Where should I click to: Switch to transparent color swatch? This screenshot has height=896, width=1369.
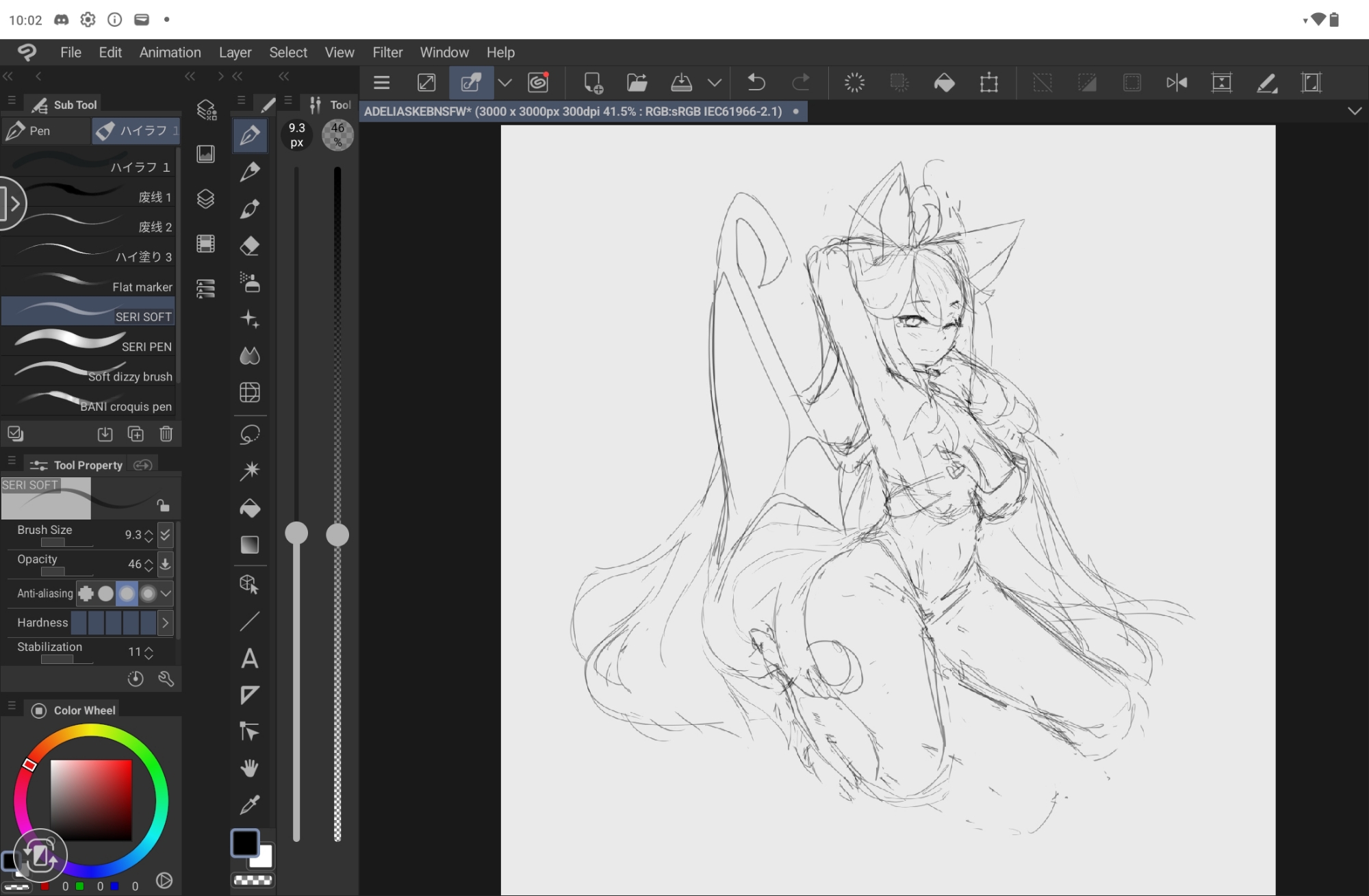(253, 880)
